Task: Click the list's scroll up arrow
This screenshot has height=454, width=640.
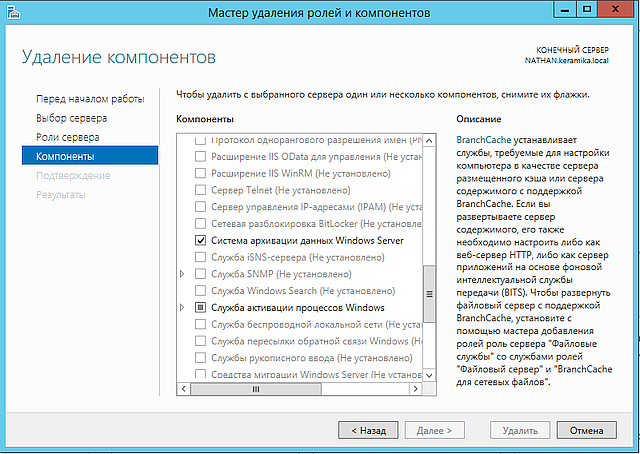Action: [x=429, y=141]
